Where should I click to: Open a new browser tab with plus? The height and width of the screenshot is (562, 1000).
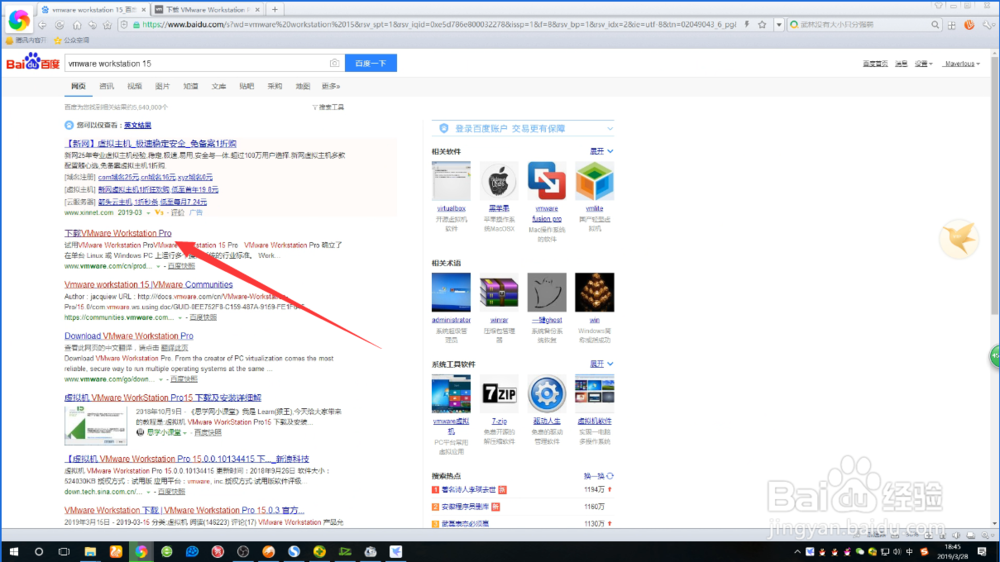pos(275,10)
